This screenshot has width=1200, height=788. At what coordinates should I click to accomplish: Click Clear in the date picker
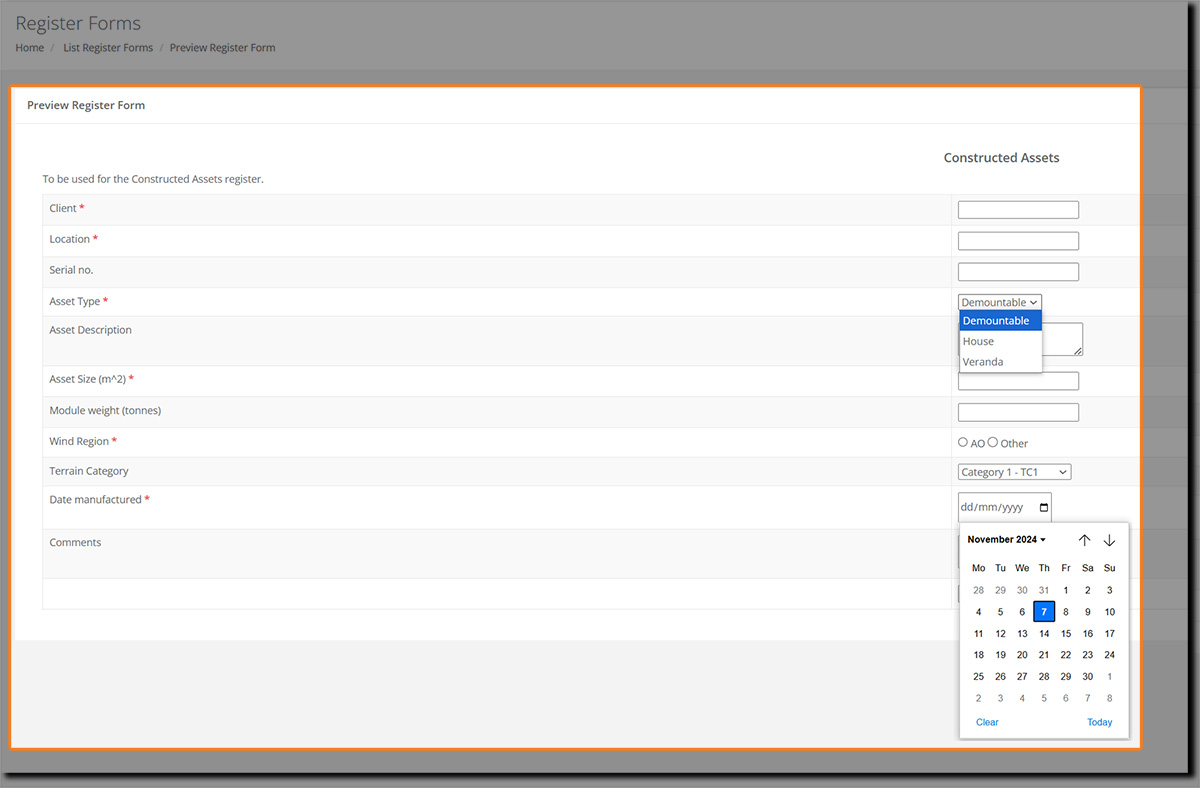[x=987, y=722]
